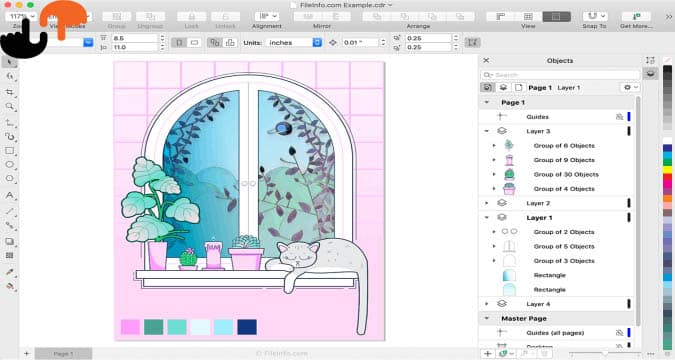Screen dimensions: 675x360
Task: Collapse the Master Page section
Action: click(x=487, y=318)
